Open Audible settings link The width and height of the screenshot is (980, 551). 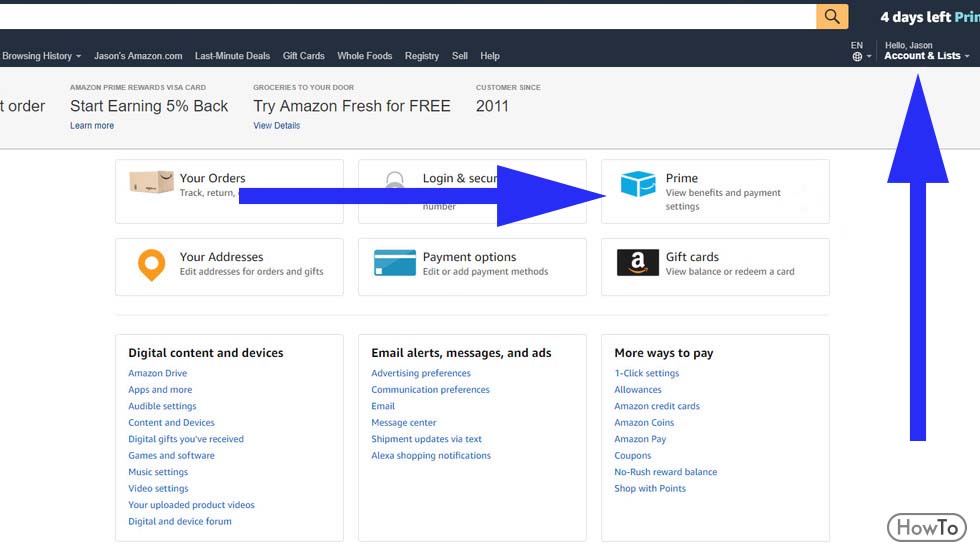click(x=162, y=406)
